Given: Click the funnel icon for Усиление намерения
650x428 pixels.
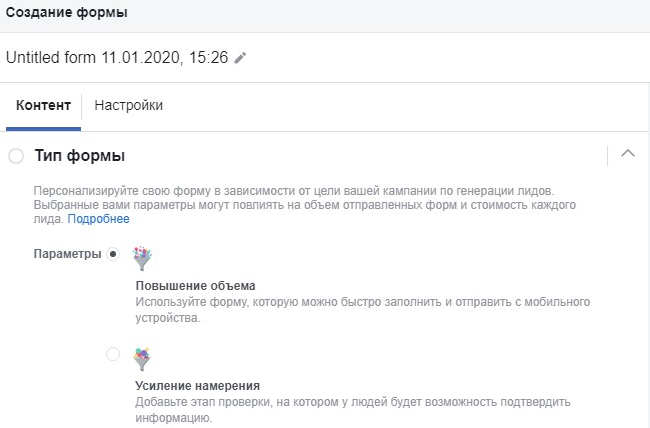Looking at the screenshot, I should [142, 358].
